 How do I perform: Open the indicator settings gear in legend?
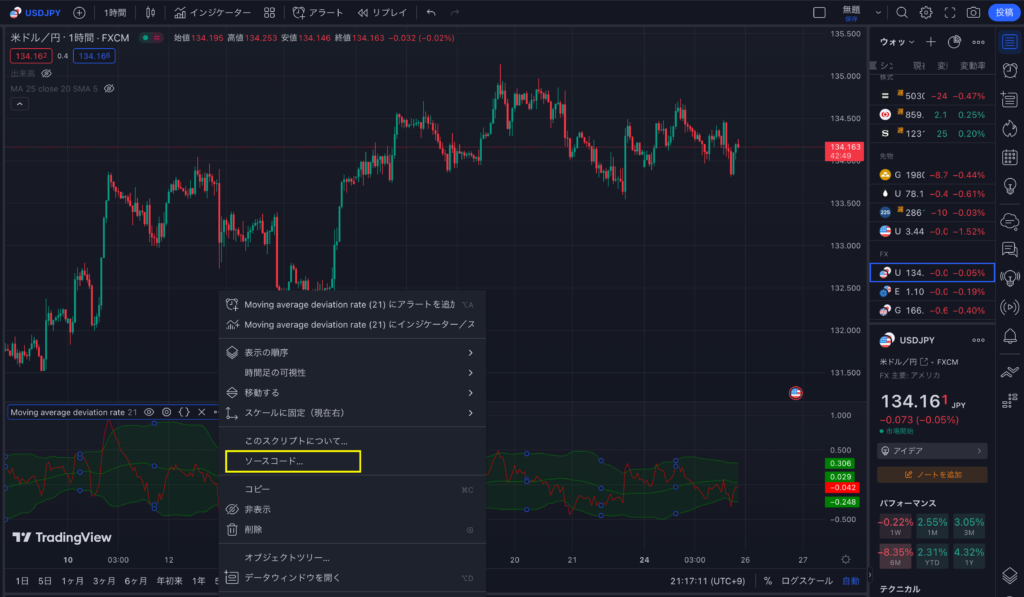pos(167,412)
